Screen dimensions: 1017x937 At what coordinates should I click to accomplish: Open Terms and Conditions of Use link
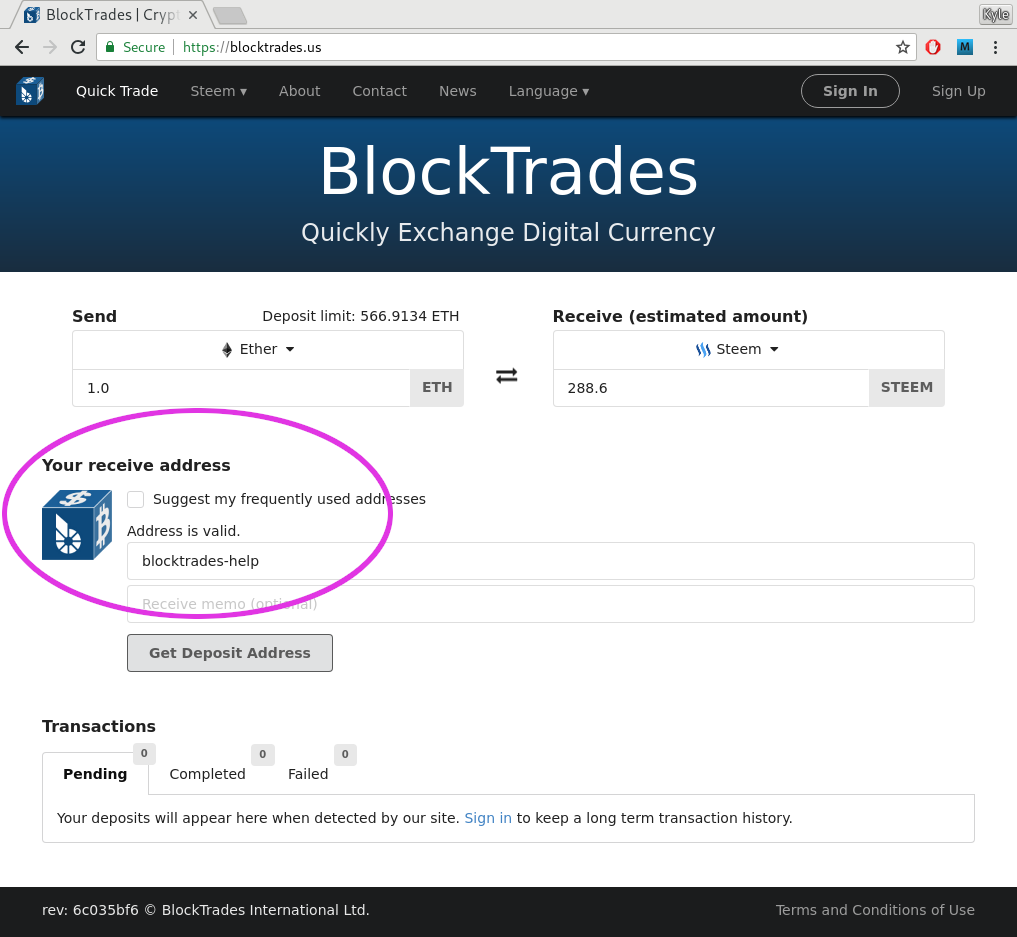click(875, 910)
